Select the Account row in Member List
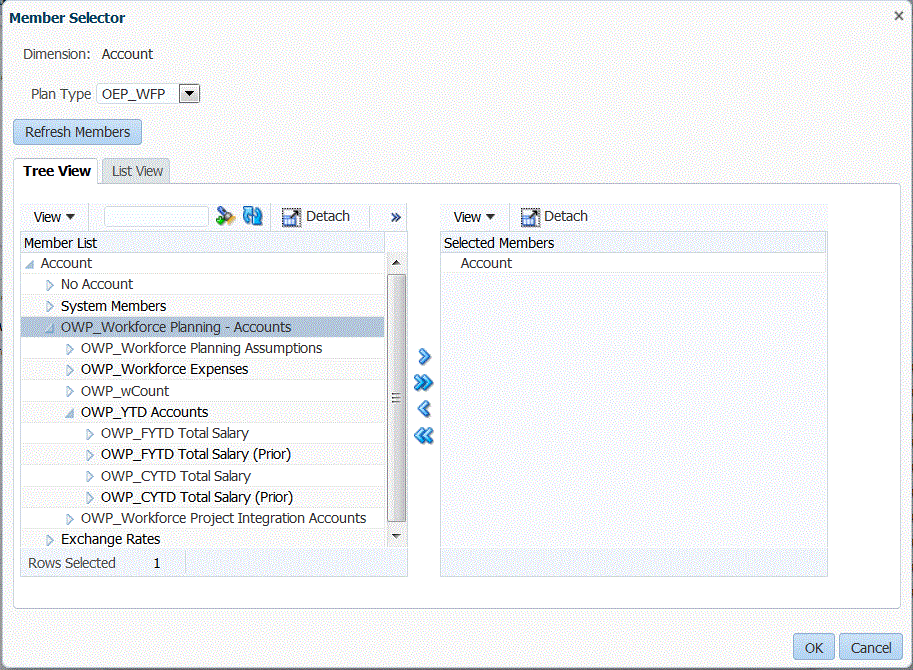Image resolution: width=913 pixels, height=670 pixels. click(x=203, y=264)
